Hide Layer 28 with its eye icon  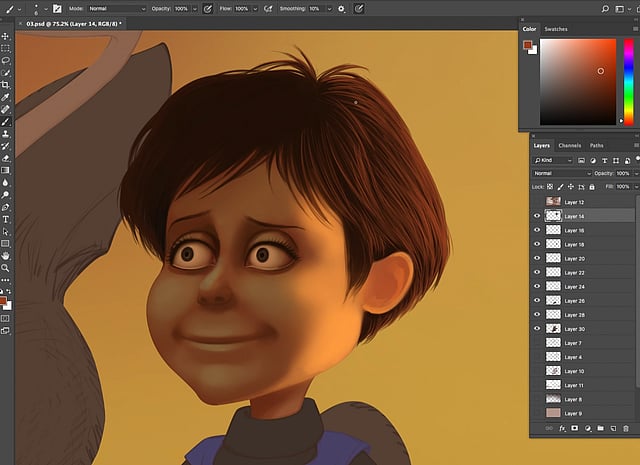(537, 314)
